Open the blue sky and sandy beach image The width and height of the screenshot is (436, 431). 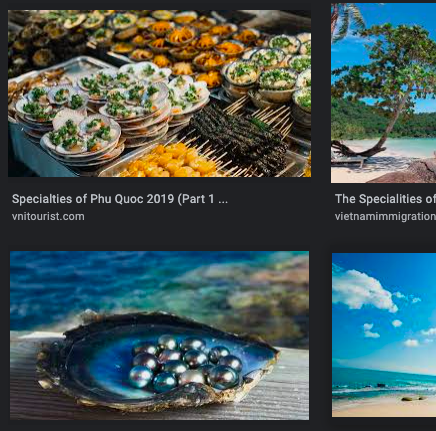pos(384,335)
